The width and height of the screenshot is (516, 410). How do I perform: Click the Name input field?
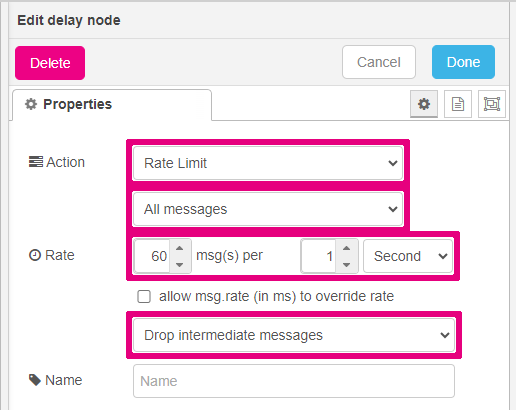[x=294, y=381]
